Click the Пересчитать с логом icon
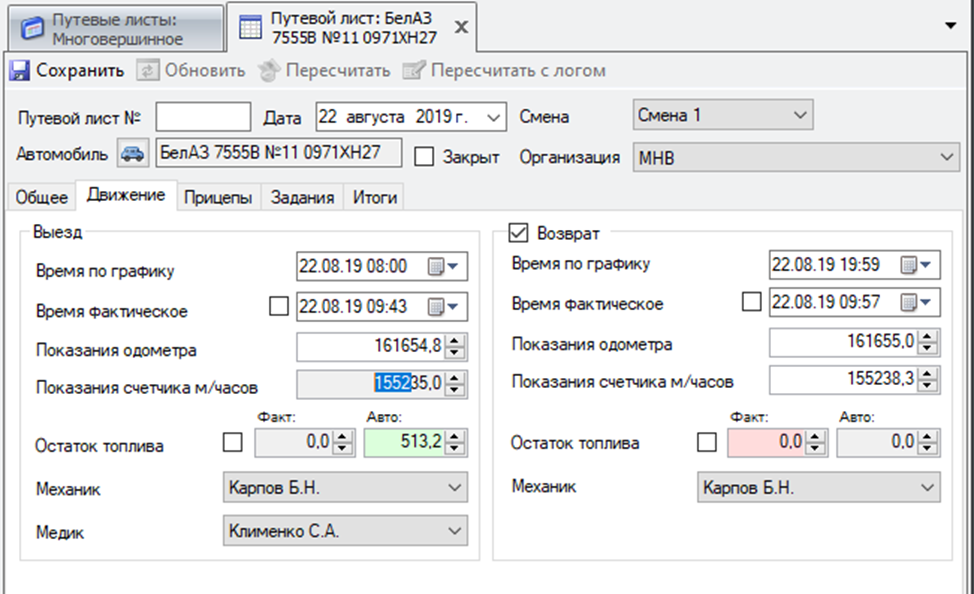974x594 pixels. click(413, 71)
